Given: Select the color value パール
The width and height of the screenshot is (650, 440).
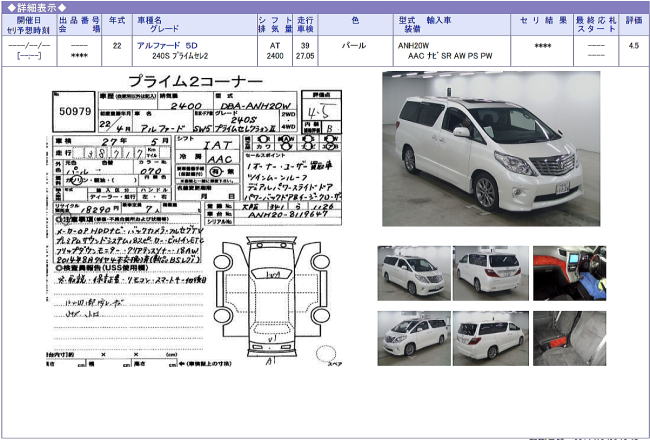Looking at the screenshot, I should [354, 46].
